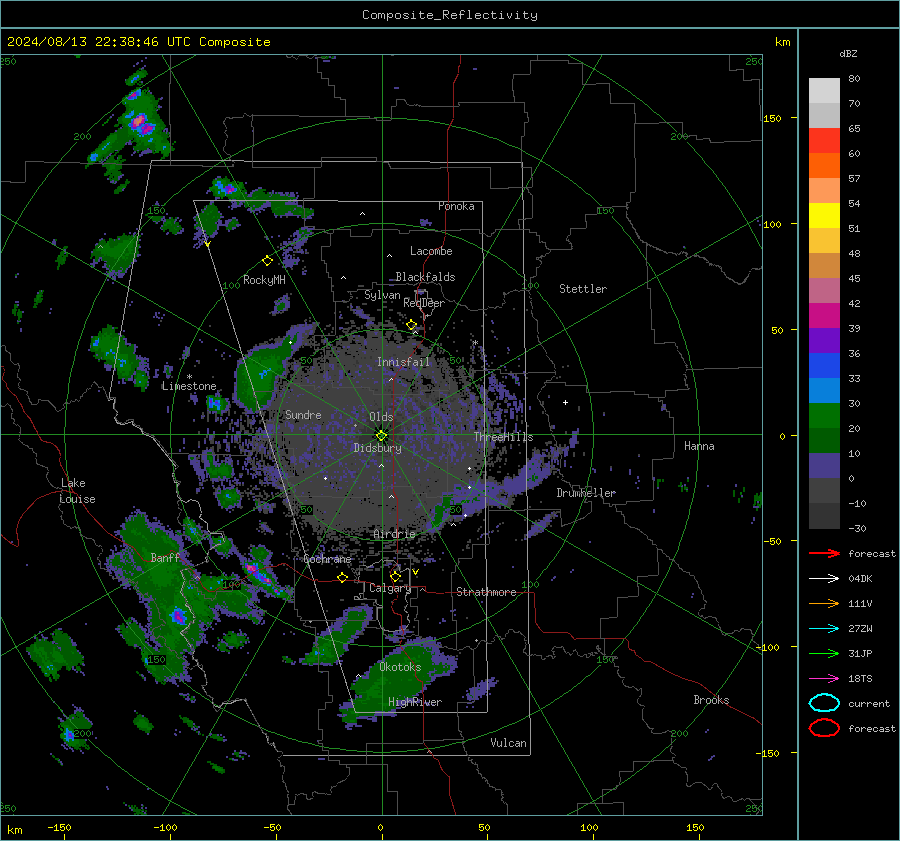Click the Hanna label
The width and height of the screenshot is (900, 841).
(x=699, y=446)
